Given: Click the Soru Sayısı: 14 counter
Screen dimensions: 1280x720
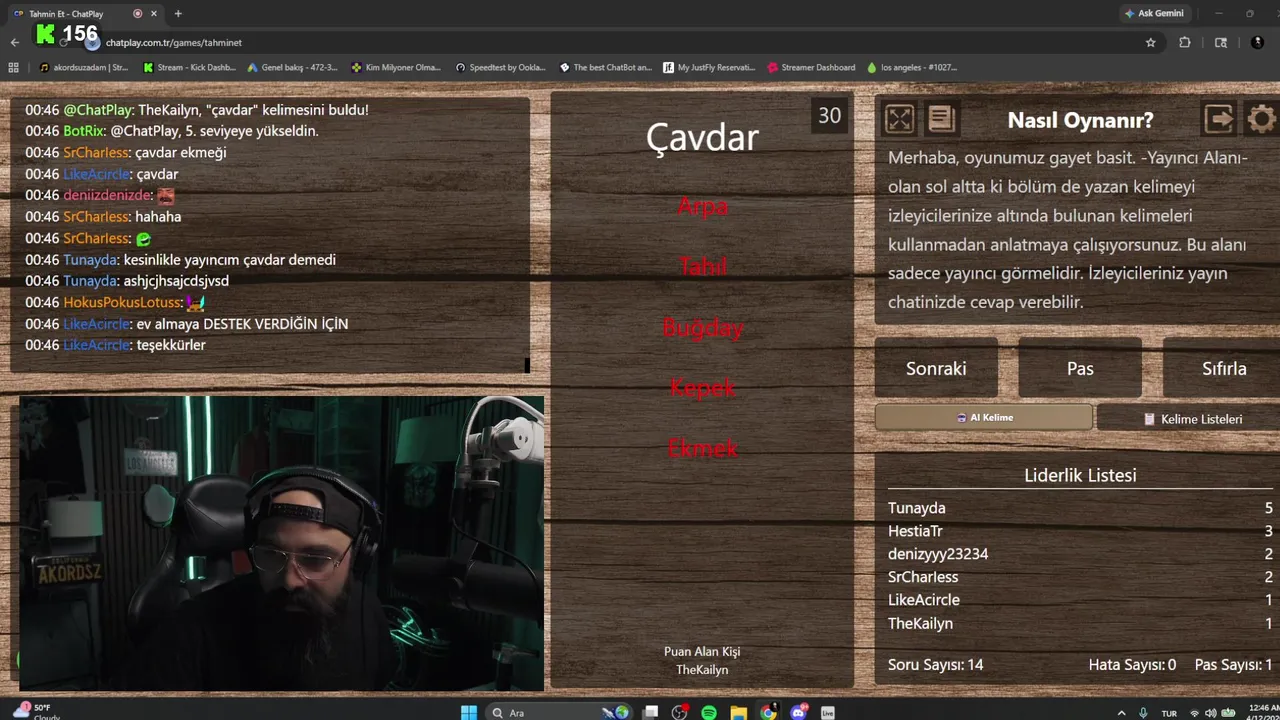Looking at the screenshot, I should click(x=935, y=665).
